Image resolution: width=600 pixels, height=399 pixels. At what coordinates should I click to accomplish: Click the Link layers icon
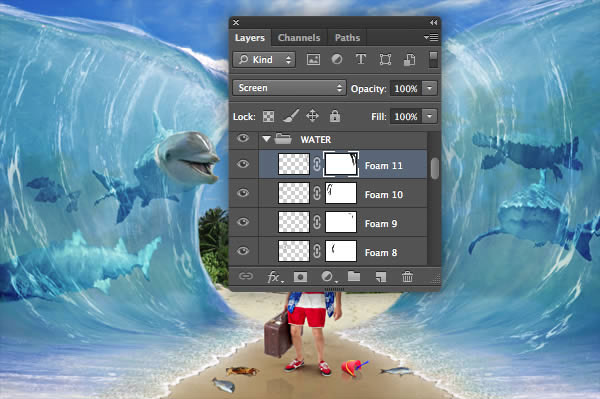coord(246,276)
